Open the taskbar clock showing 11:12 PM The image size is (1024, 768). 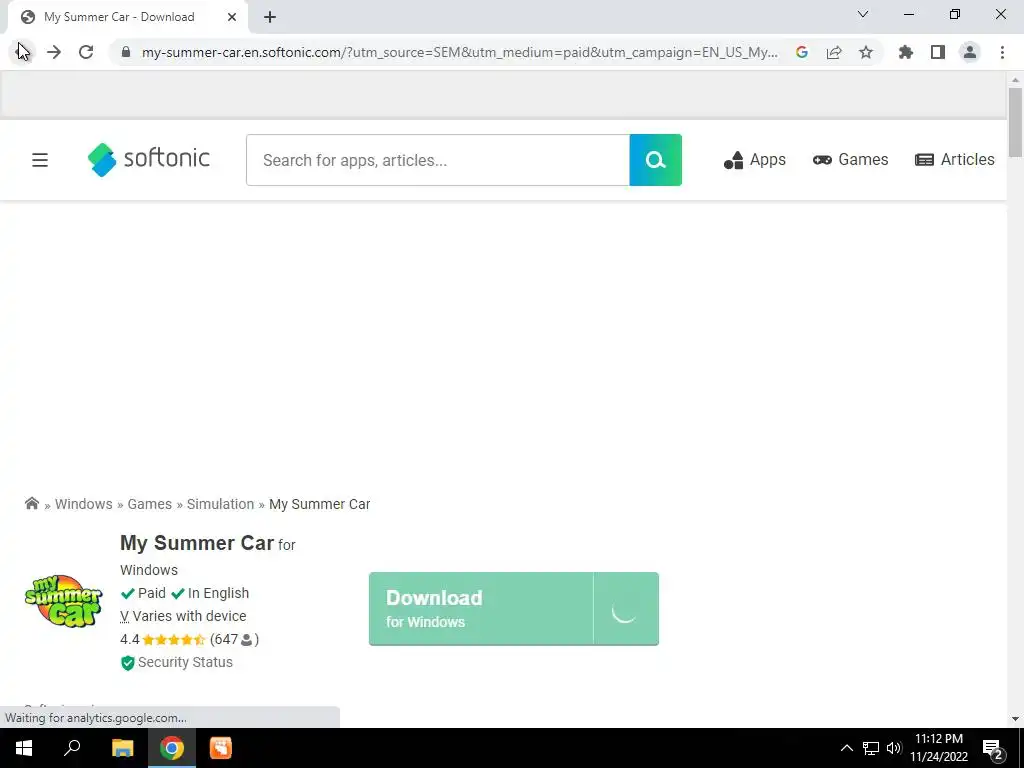point(939,748)
